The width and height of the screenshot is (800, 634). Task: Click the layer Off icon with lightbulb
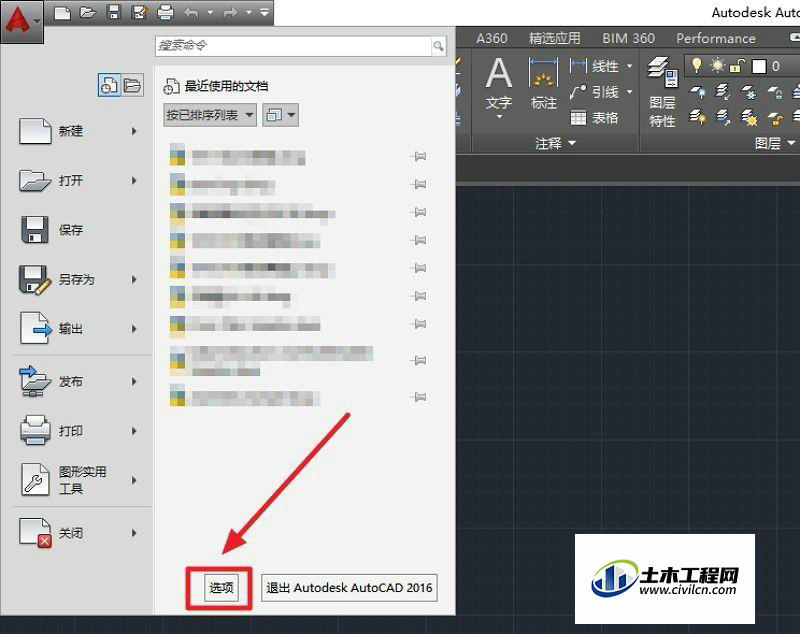[x=697, y=92]
